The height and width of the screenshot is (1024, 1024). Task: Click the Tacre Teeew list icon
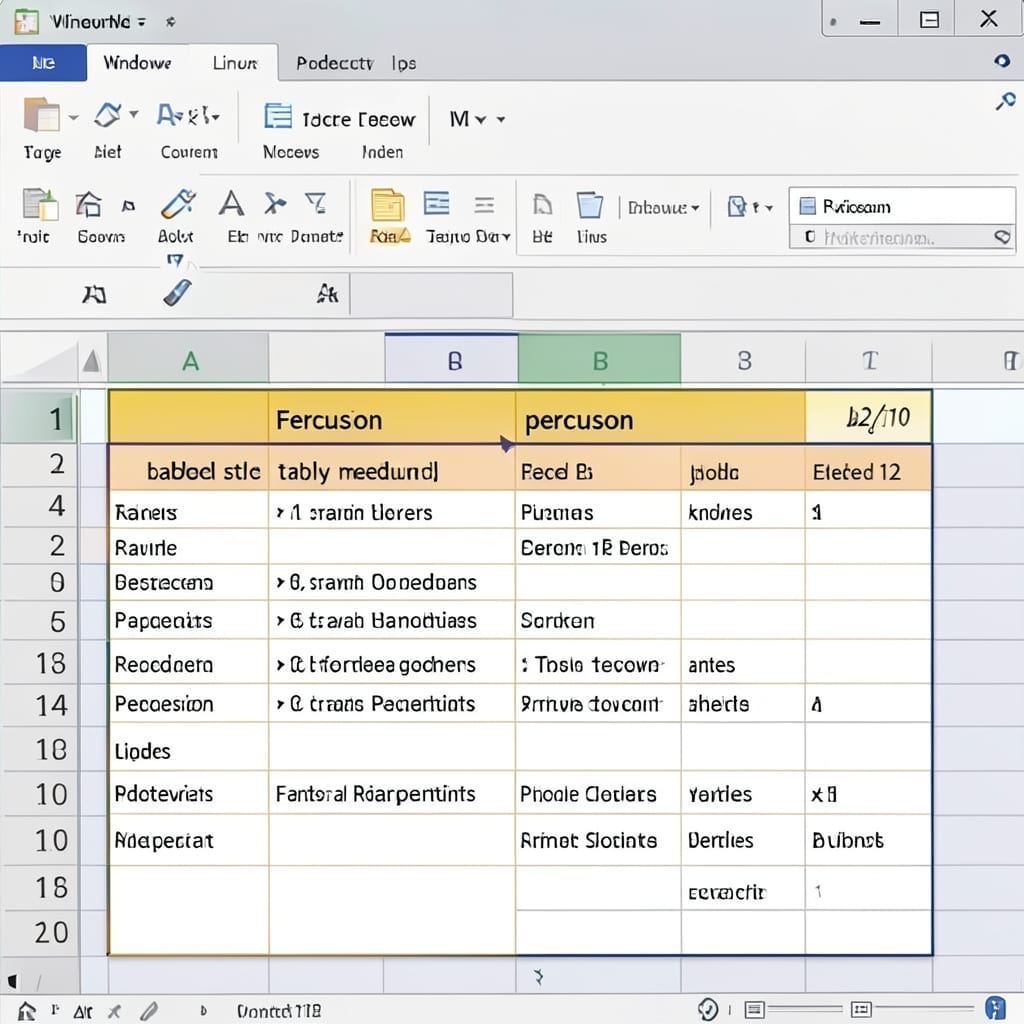pyautogui.click(x=278, y=116)
